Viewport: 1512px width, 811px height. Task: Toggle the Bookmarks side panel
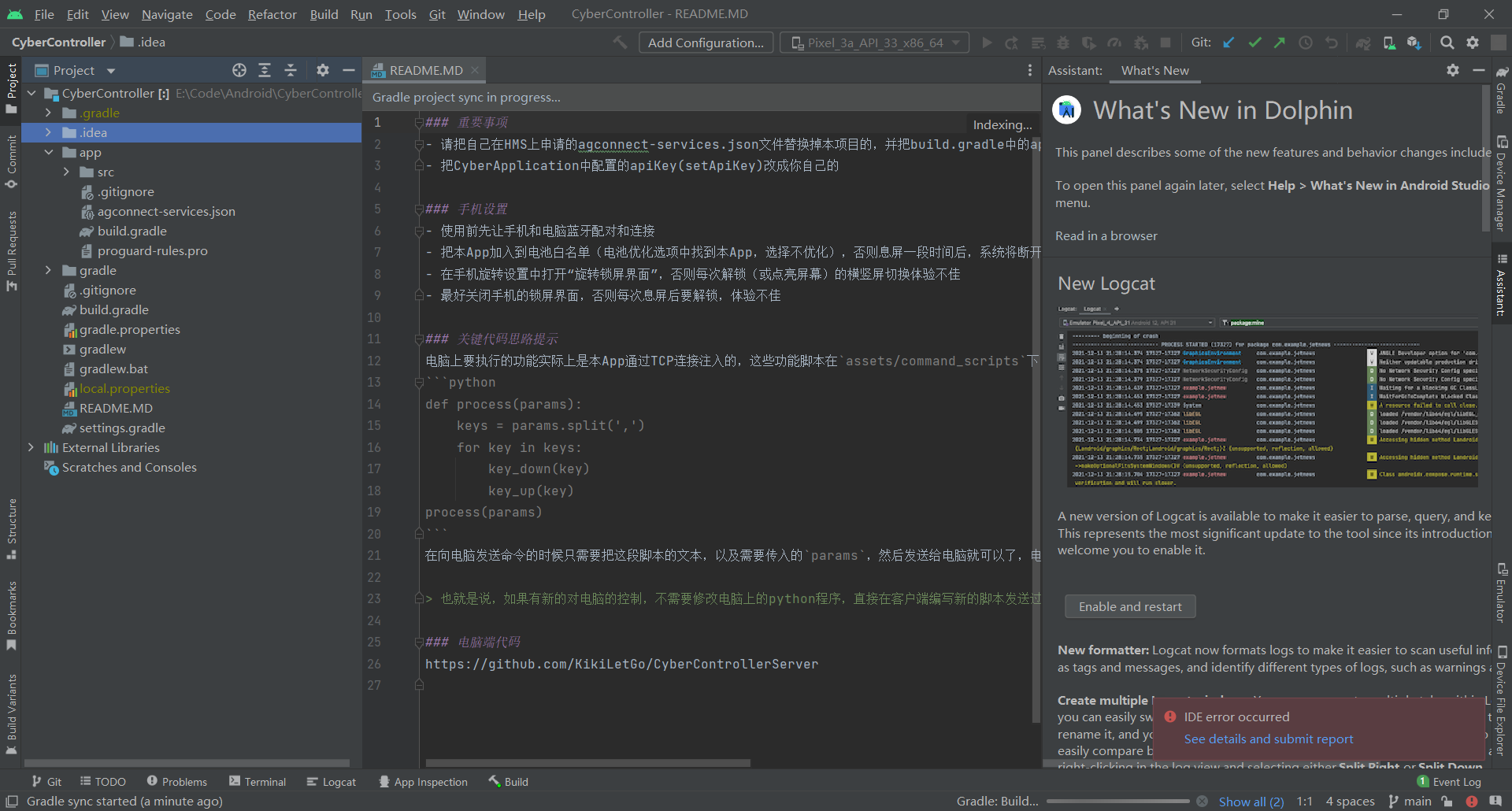tap(11, 616)
